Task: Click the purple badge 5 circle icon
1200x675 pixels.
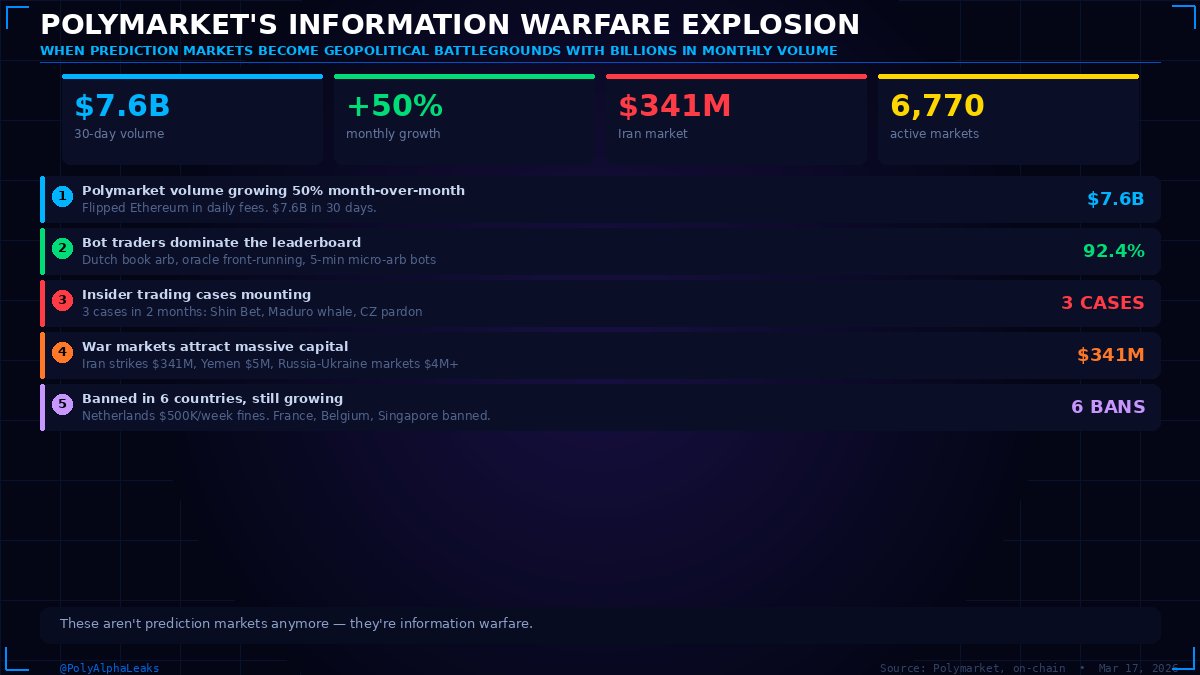Action: (62, 404)
